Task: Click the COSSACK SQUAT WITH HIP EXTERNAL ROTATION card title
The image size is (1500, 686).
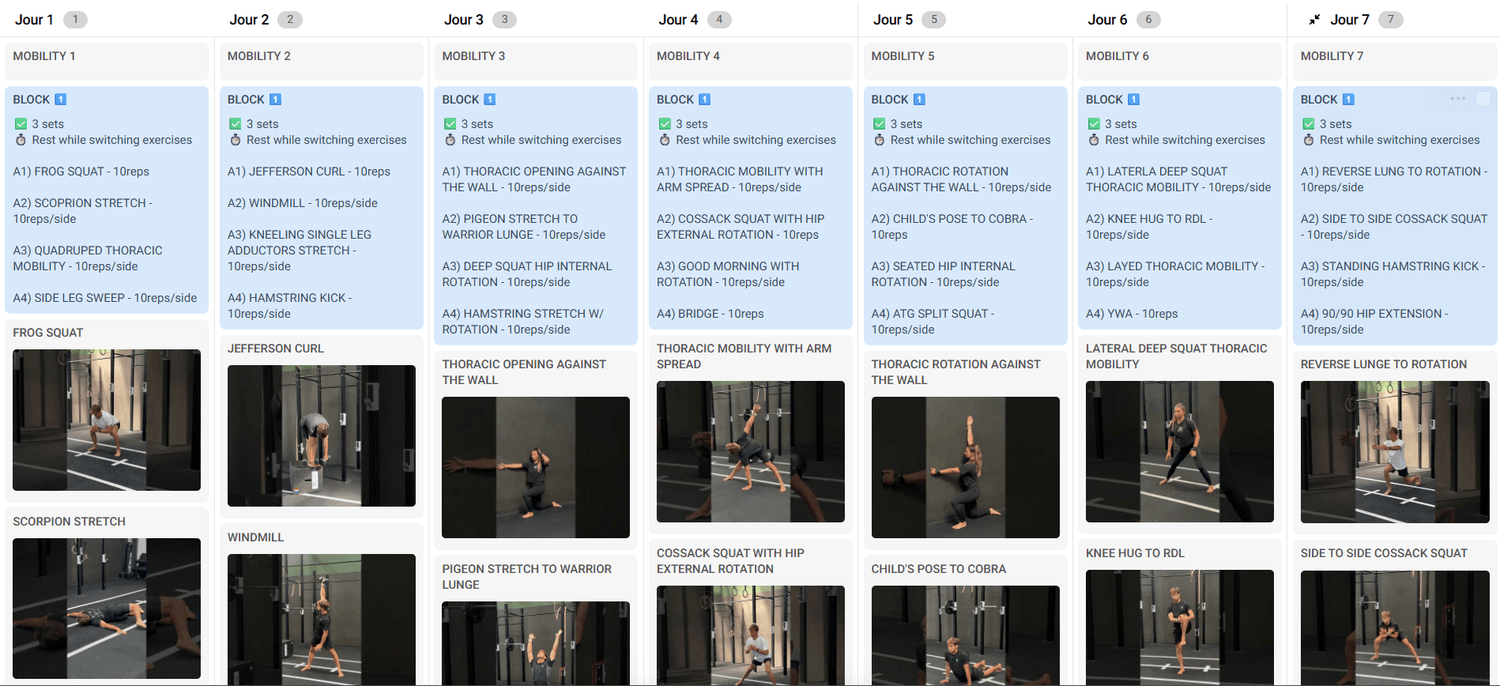Action: [730, 561]
